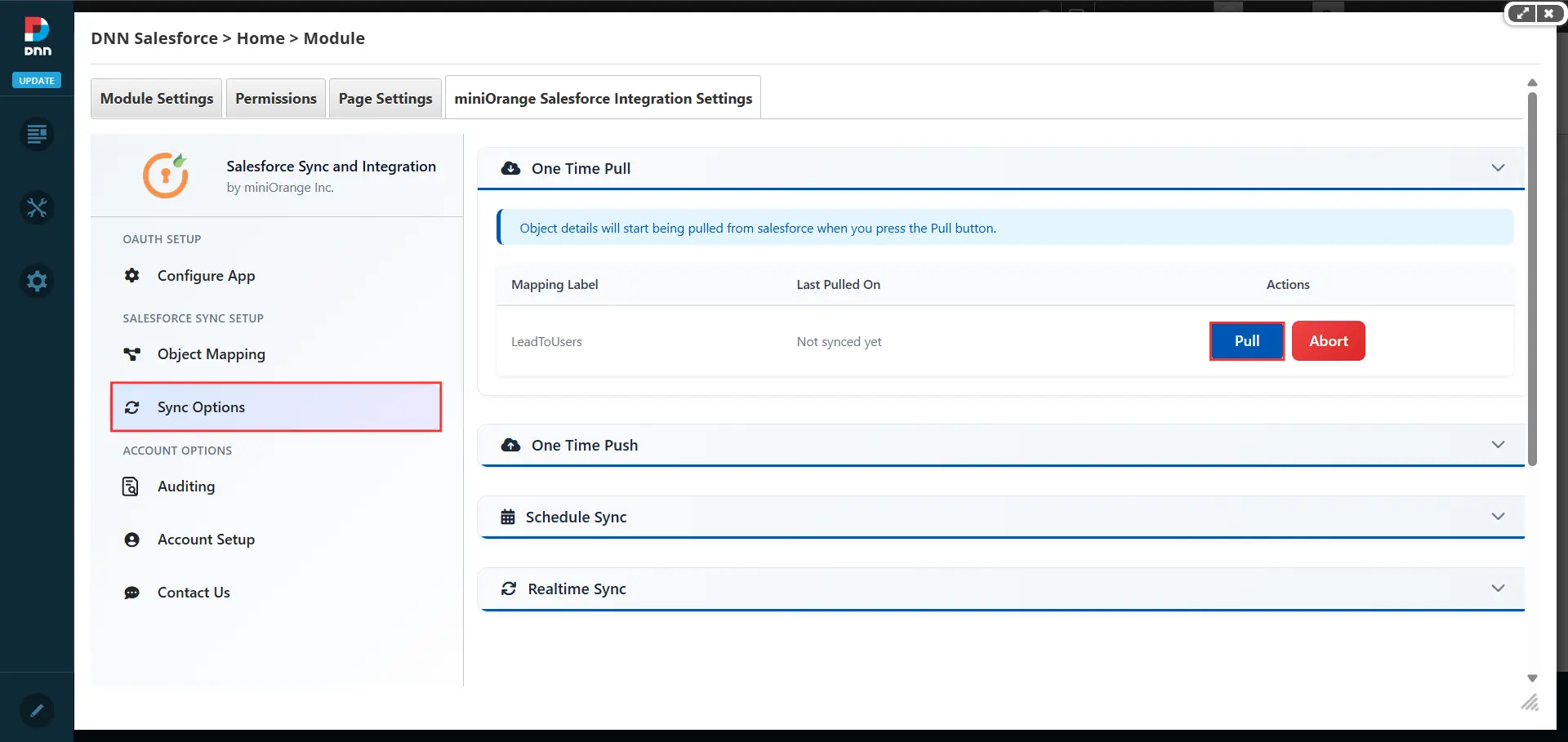Screen dimensions: 1568x742
Task: Click the DNN logo icon
Action: click(37, 37)
